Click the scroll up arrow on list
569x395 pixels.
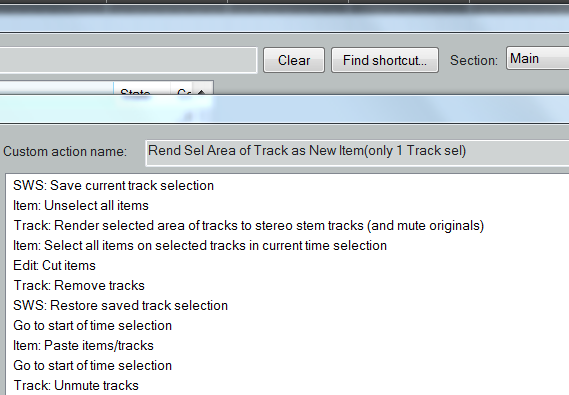[x=202, y=91]
